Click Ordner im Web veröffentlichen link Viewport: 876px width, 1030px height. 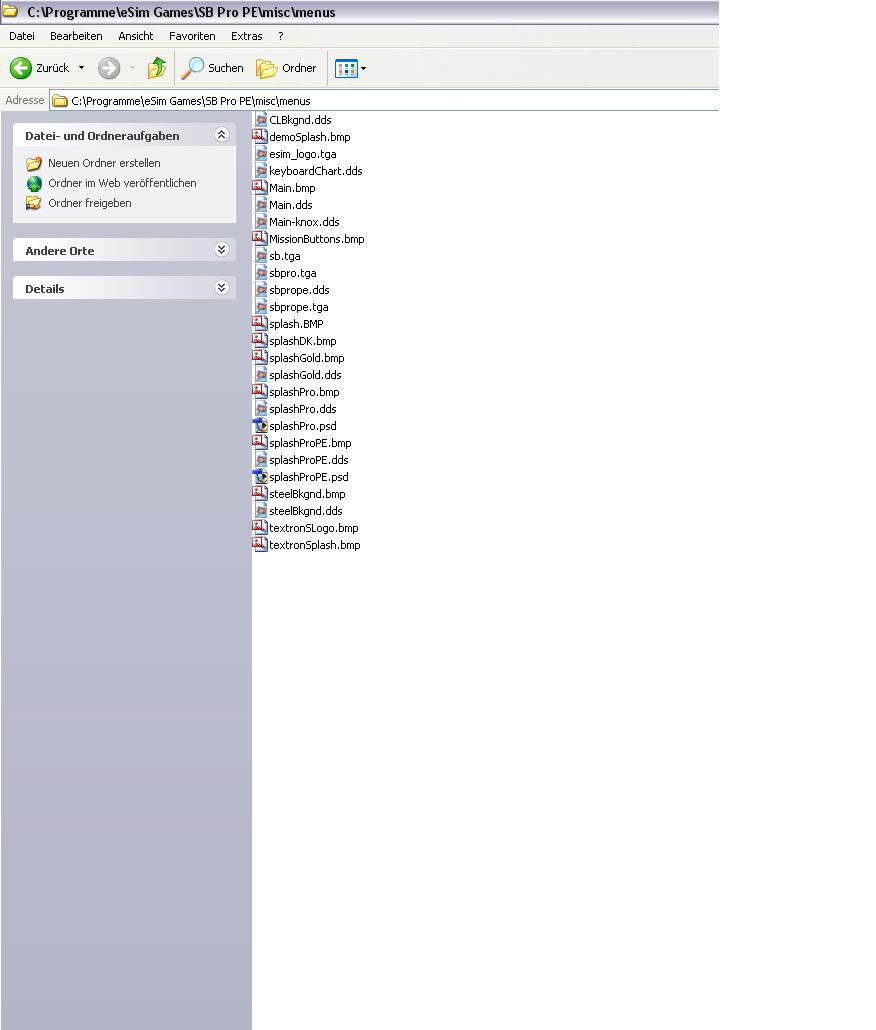pos(122,183)
